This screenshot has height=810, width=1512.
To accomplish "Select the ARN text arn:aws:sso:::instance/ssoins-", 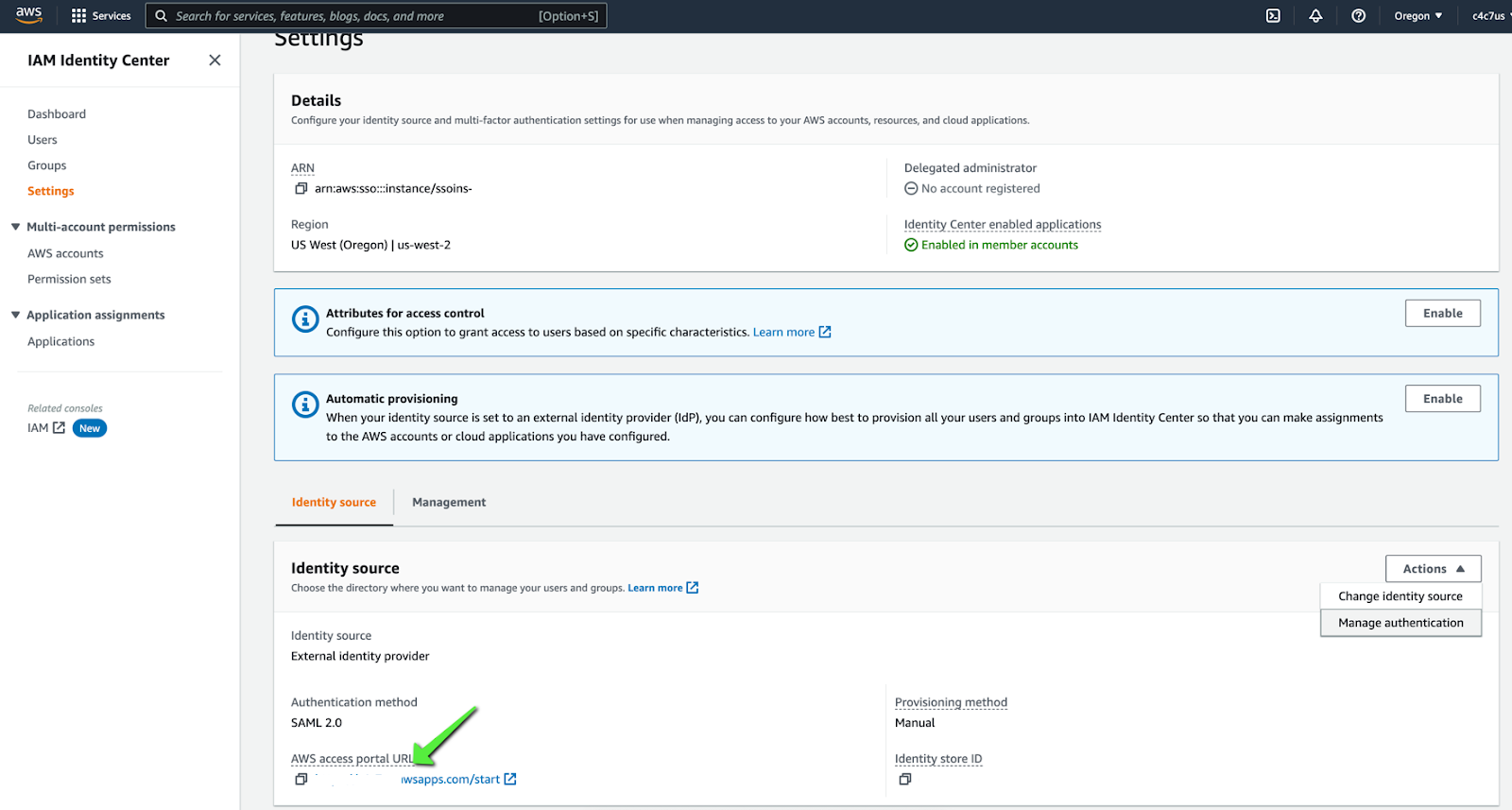I will coord(393,188).
